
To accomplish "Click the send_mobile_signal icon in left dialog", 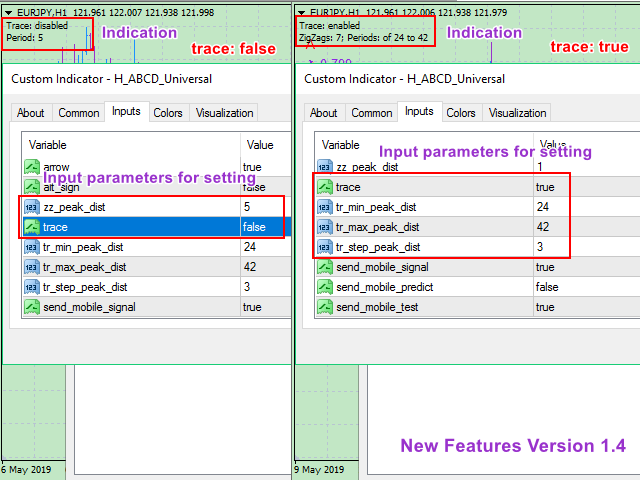I will pyautogui.click(x=32, y=307).
